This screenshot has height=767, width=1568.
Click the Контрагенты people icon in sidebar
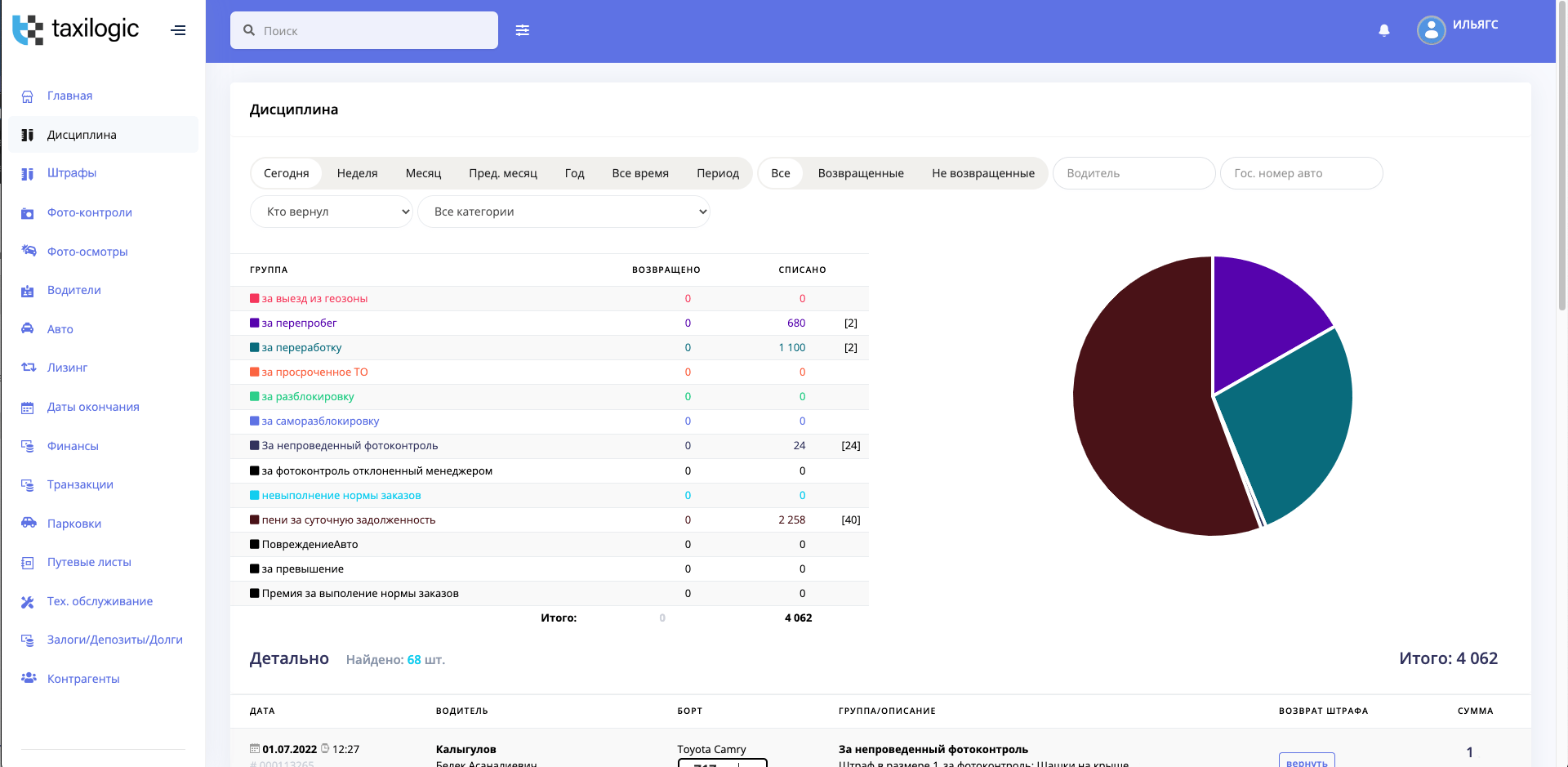[28, 679]
